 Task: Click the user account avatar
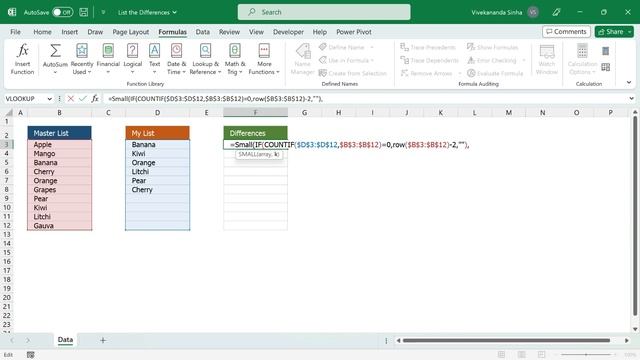(533, 12)
